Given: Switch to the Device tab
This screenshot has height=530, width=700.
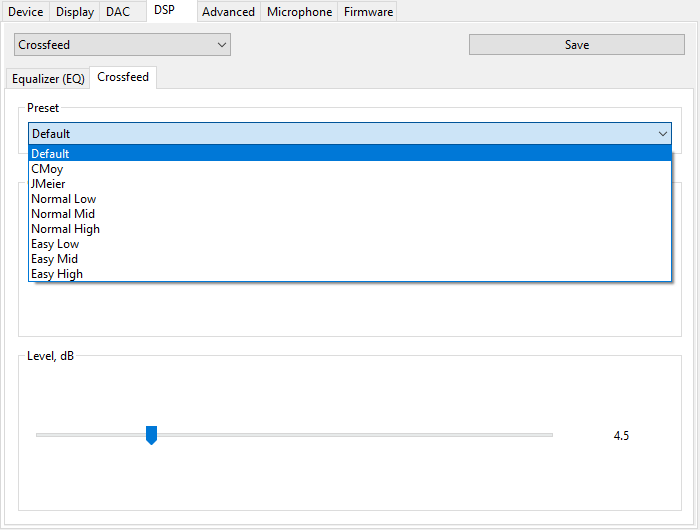Looking at the screenshot, I should coord(25,12).
